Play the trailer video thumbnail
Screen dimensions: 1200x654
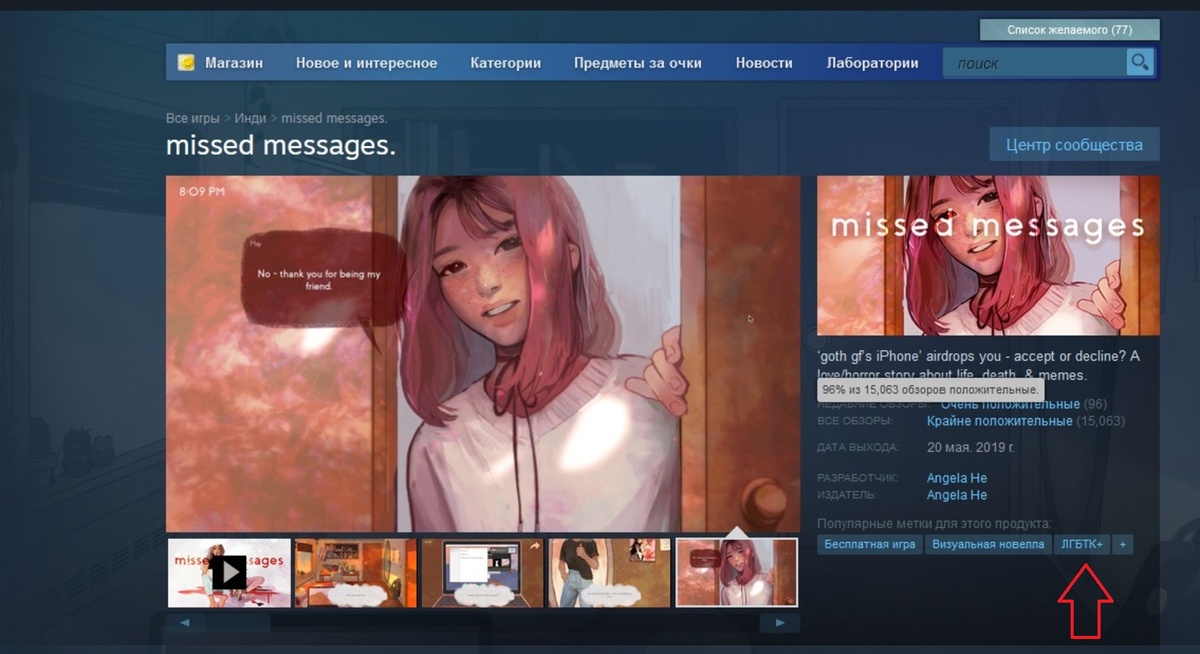tap(229, 573)
